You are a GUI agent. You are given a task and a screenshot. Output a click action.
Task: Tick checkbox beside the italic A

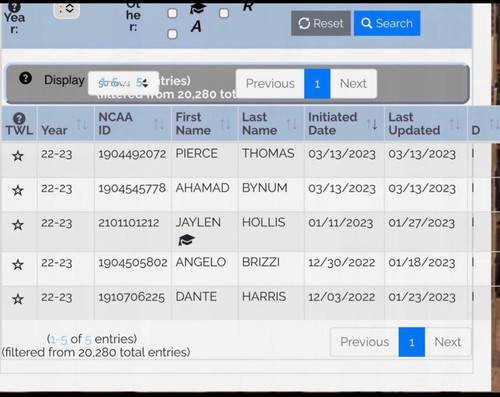point(172,34)
